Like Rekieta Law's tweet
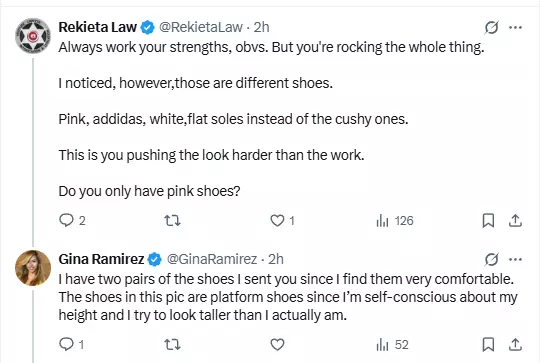This screenshot has height=363, width=540. [282, 220]
